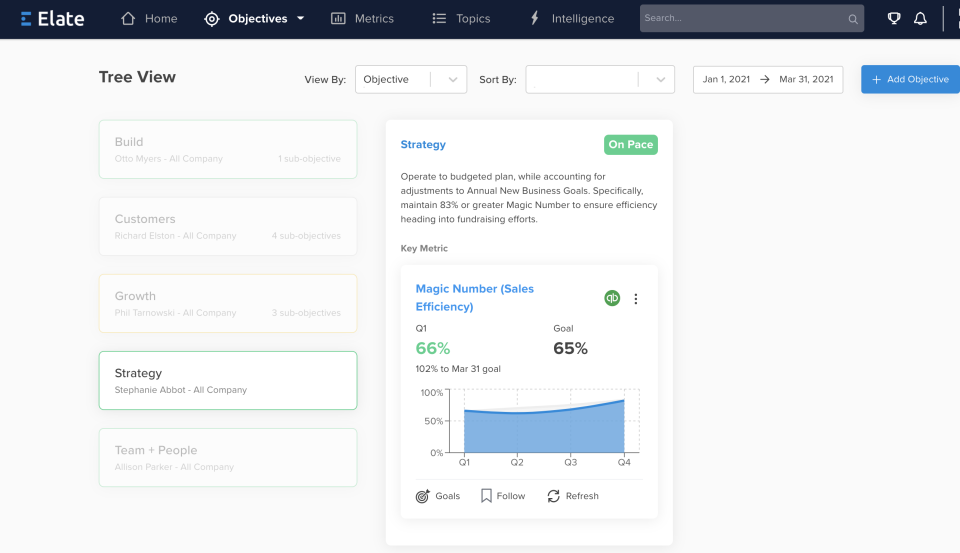The height and width of the screenshot is (553, 960).
Task: Open the Sort By dropdown
Action: (x=600, y=80)
